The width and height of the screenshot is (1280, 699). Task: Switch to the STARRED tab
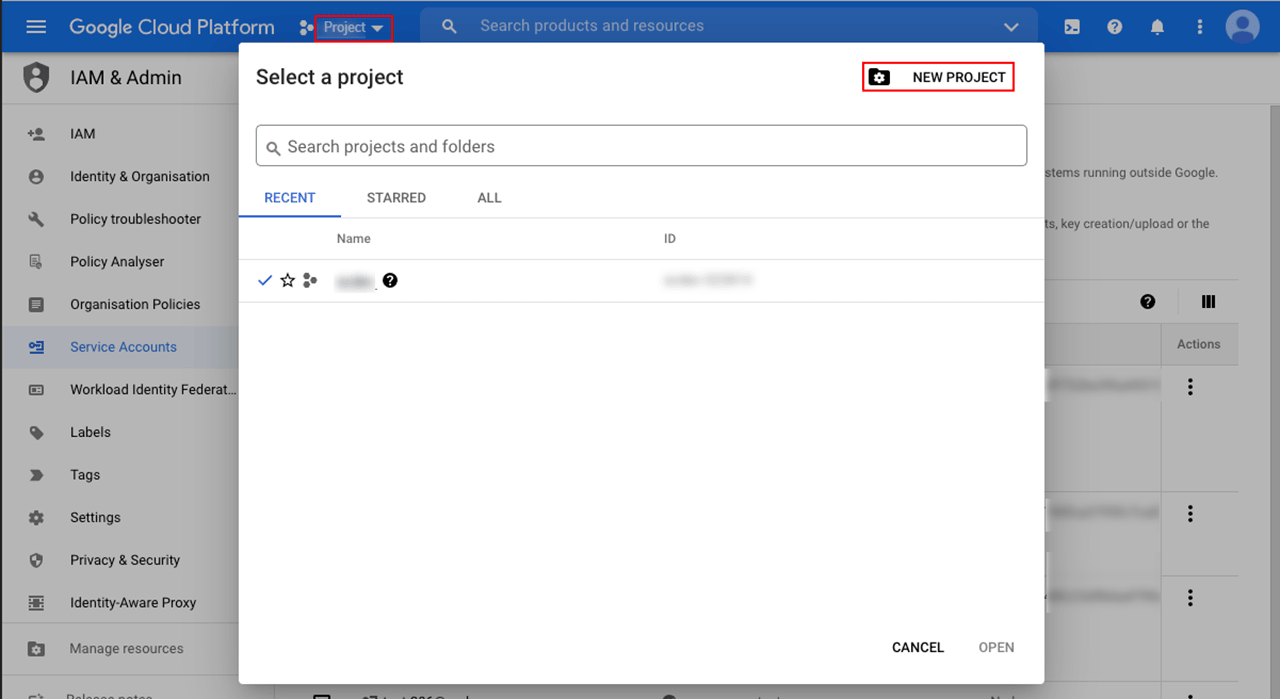tap(396, 198)
